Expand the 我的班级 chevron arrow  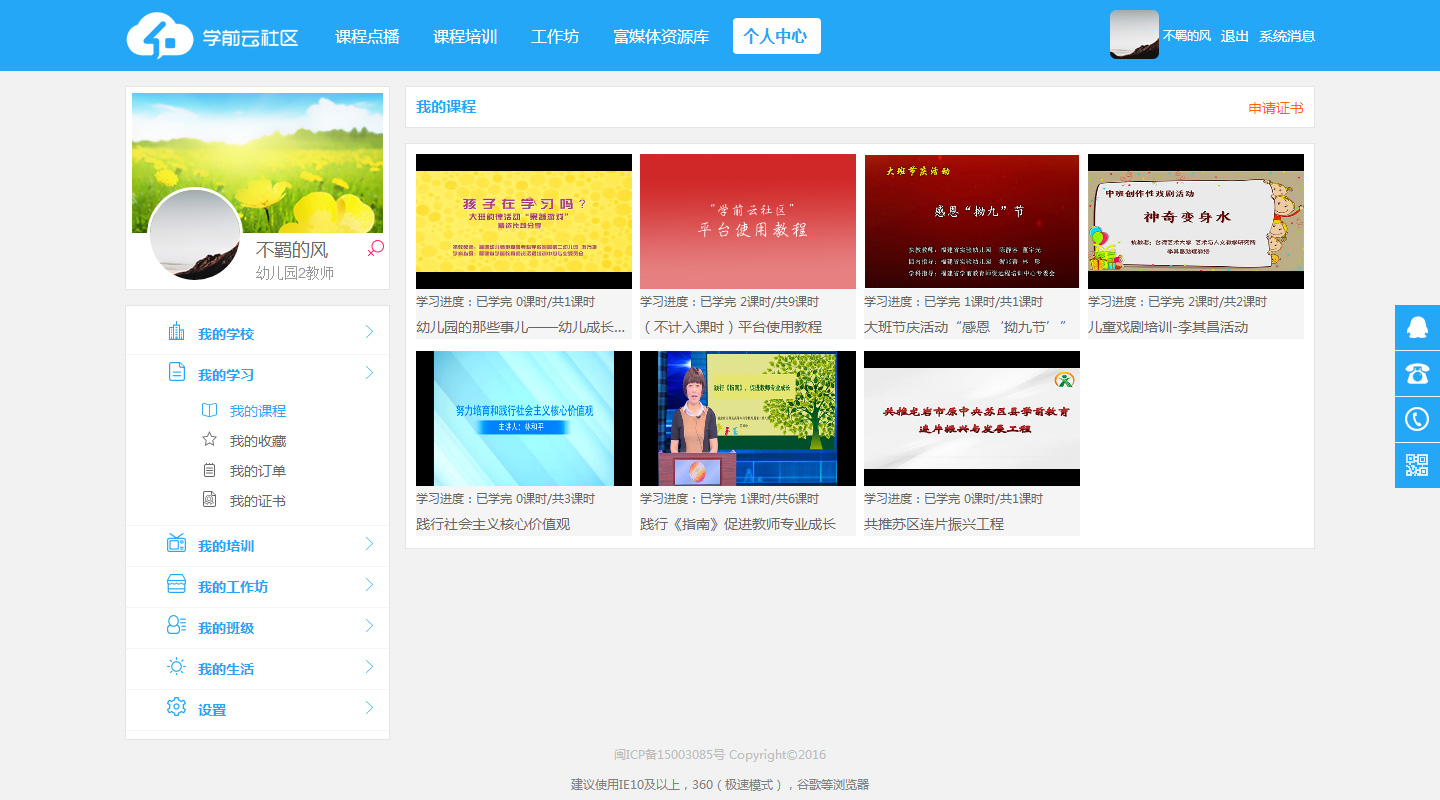click(x=369, y=627)
